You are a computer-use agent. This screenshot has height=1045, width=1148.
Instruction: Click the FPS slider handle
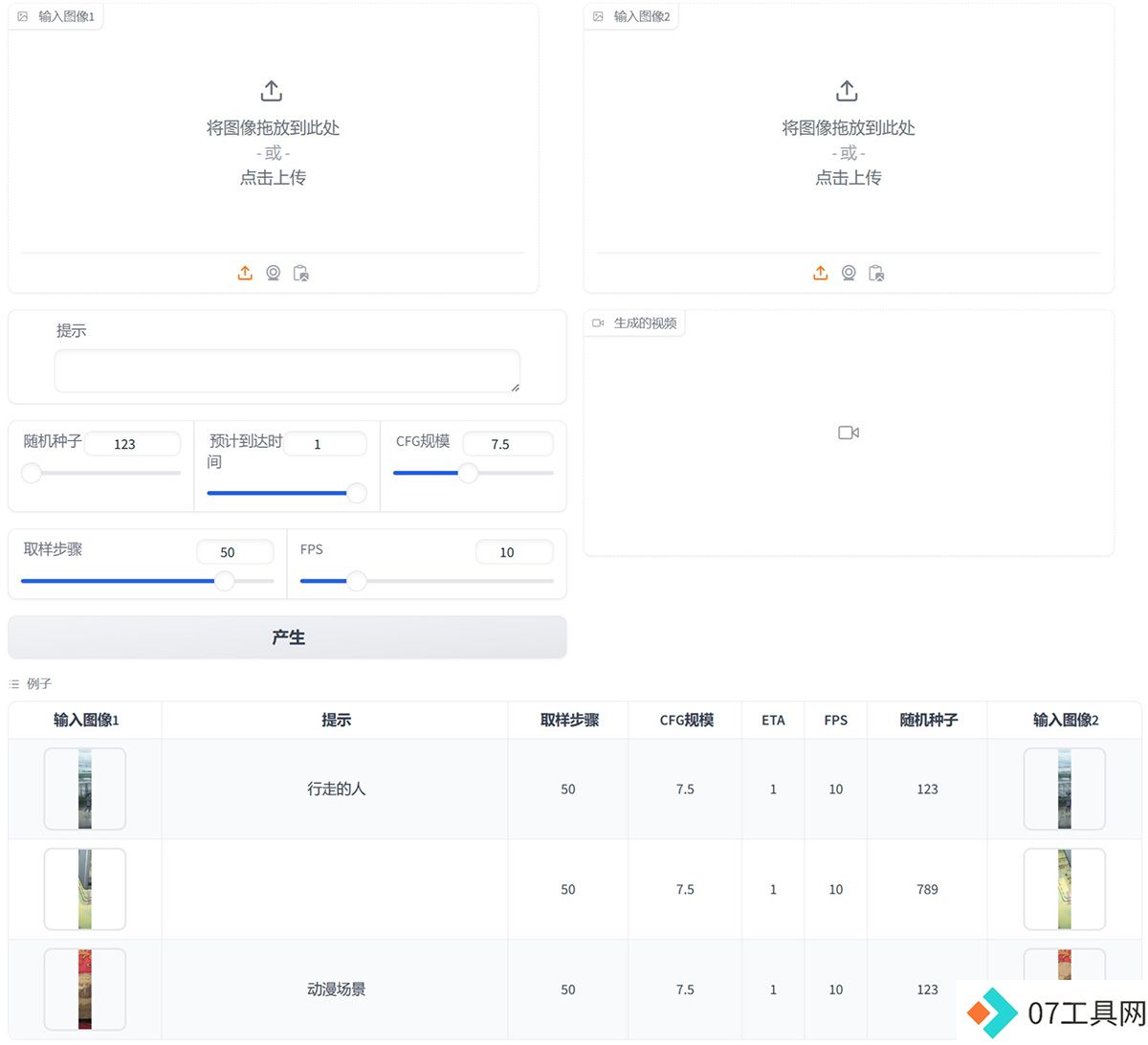point(357,581)
